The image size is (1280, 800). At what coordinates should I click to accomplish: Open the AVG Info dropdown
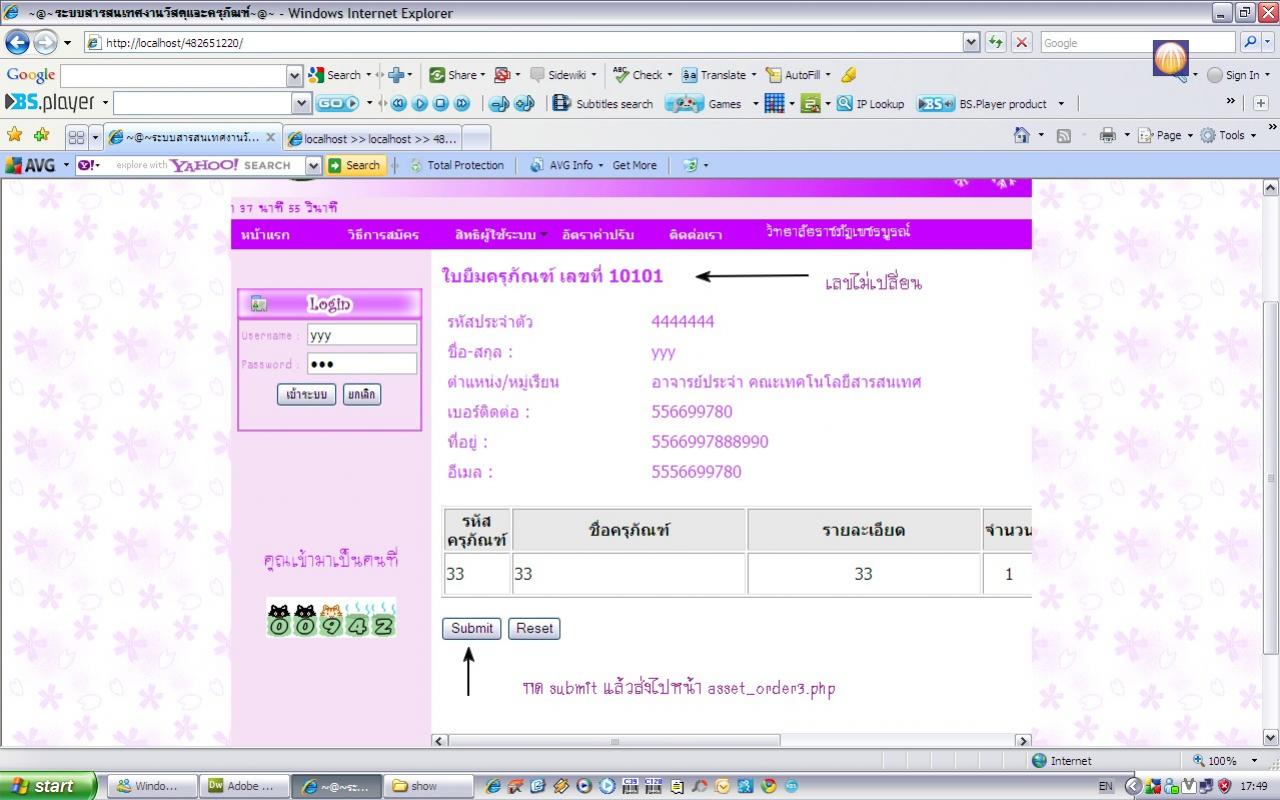[567, 165]
